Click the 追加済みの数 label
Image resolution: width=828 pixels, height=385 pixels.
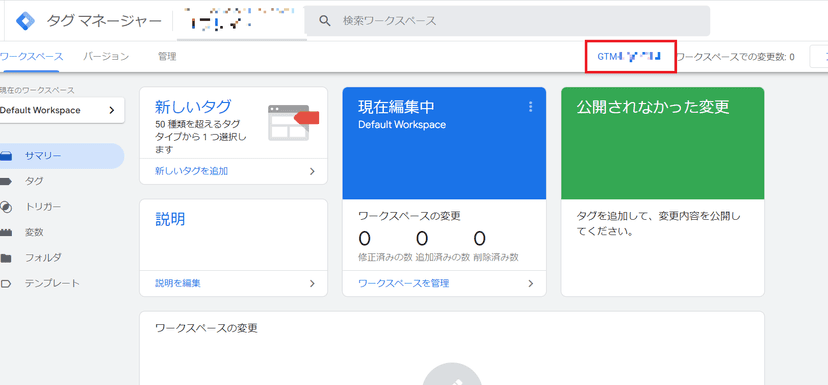click(443, 257)
